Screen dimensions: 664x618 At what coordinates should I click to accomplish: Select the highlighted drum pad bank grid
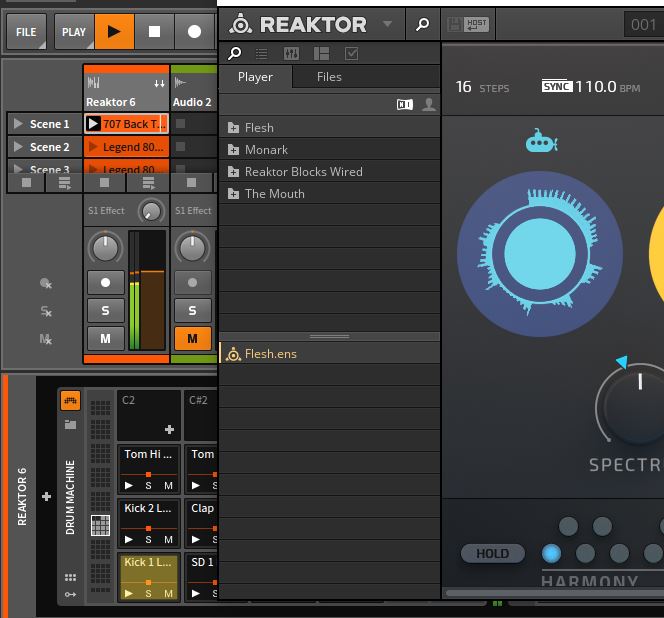pyautogui.click(x=100, y=526)
